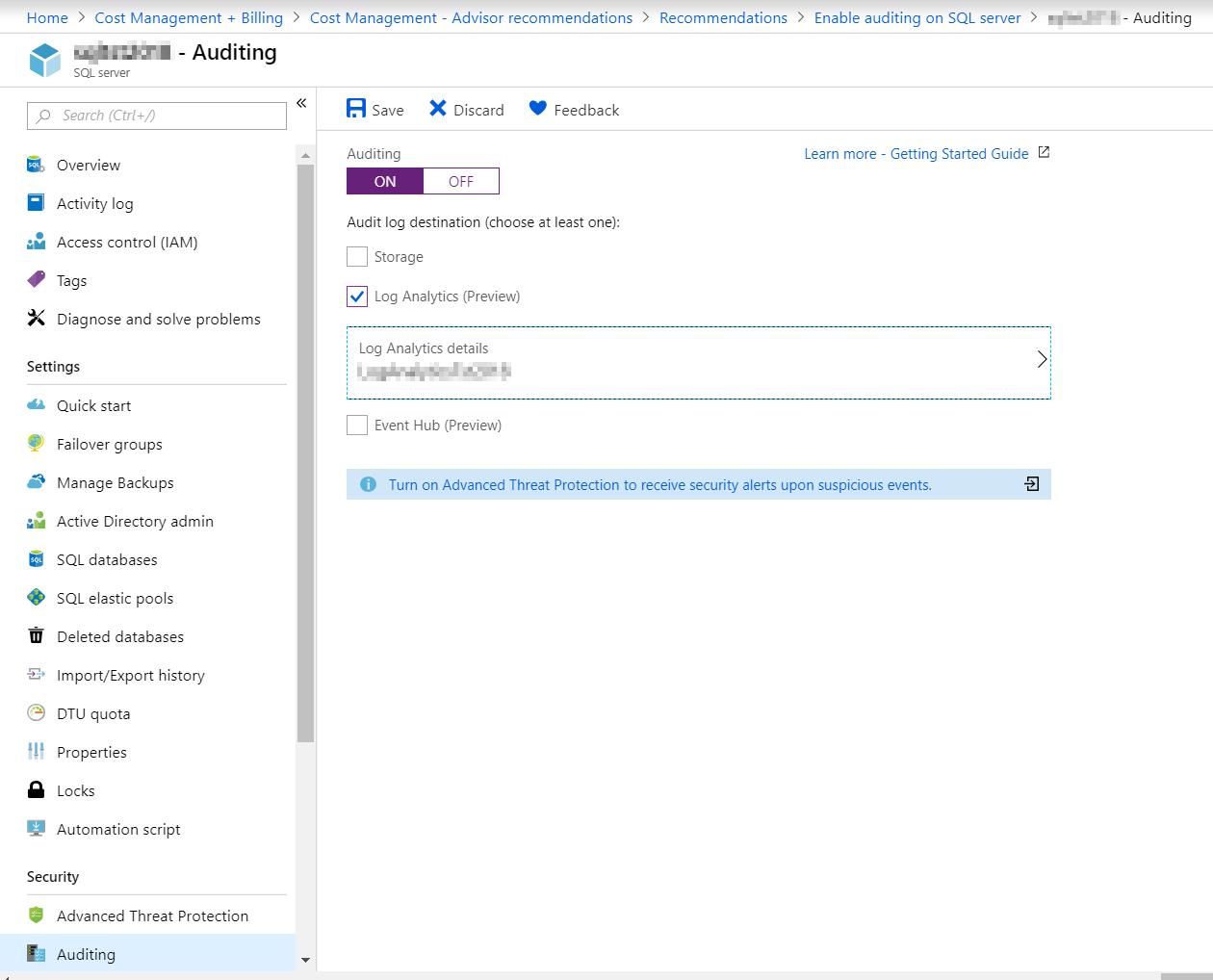Open the Recommendations breadcrumb link
Viewport: 1213px width, 980px height.
tap(723, 17)
